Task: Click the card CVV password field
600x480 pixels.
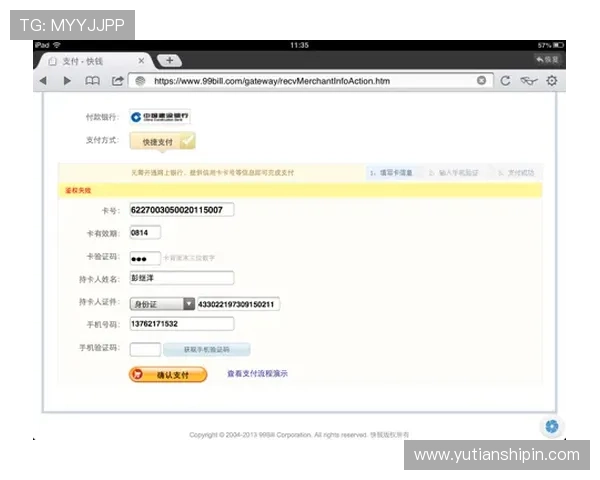Action: (145, 258)
